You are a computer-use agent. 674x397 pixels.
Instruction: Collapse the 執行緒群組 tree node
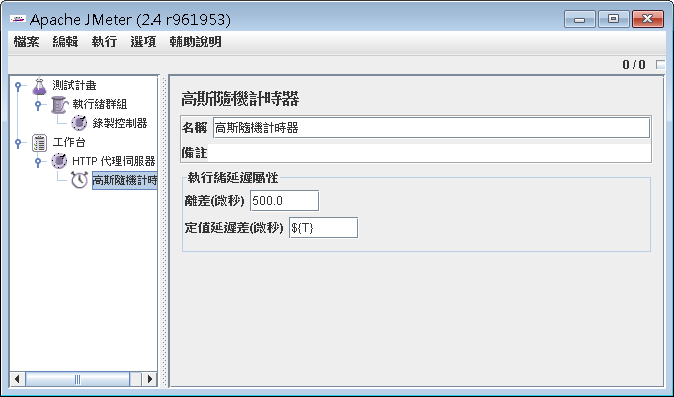pyautogui.click(x=38, y=105)
